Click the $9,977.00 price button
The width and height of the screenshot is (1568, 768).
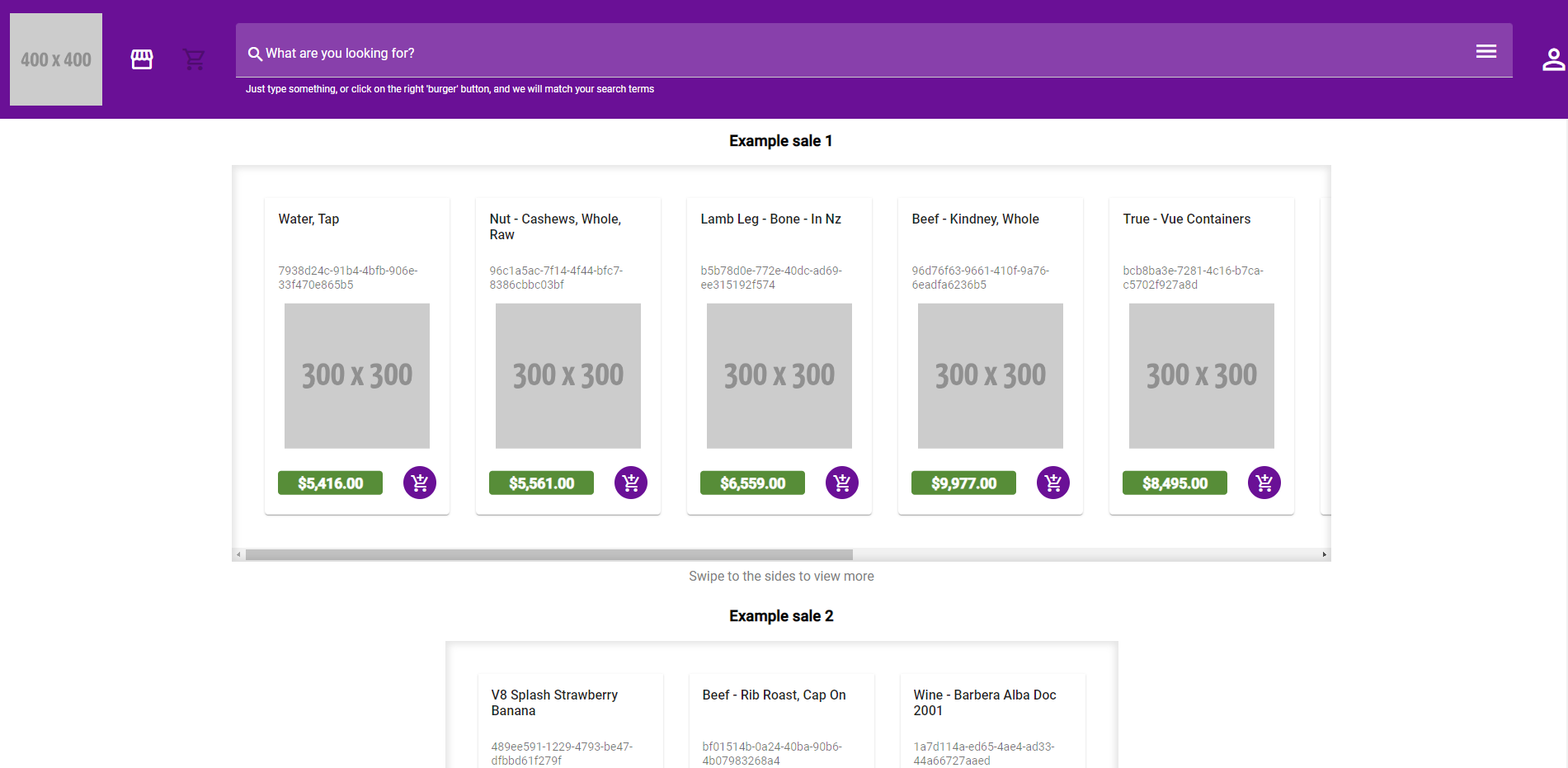(x=963, y=483)
